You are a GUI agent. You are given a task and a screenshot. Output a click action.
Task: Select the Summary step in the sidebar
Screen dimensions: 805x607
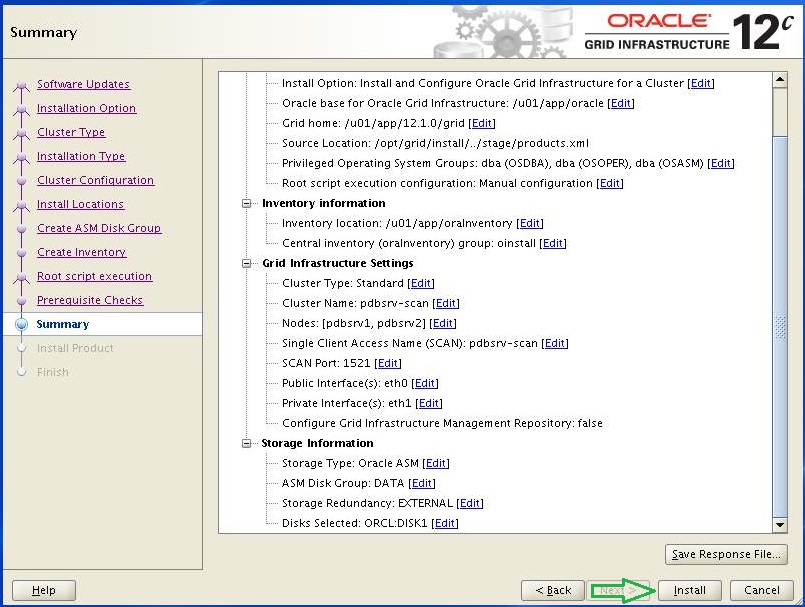pyautogui.click(x=63, y=324)
